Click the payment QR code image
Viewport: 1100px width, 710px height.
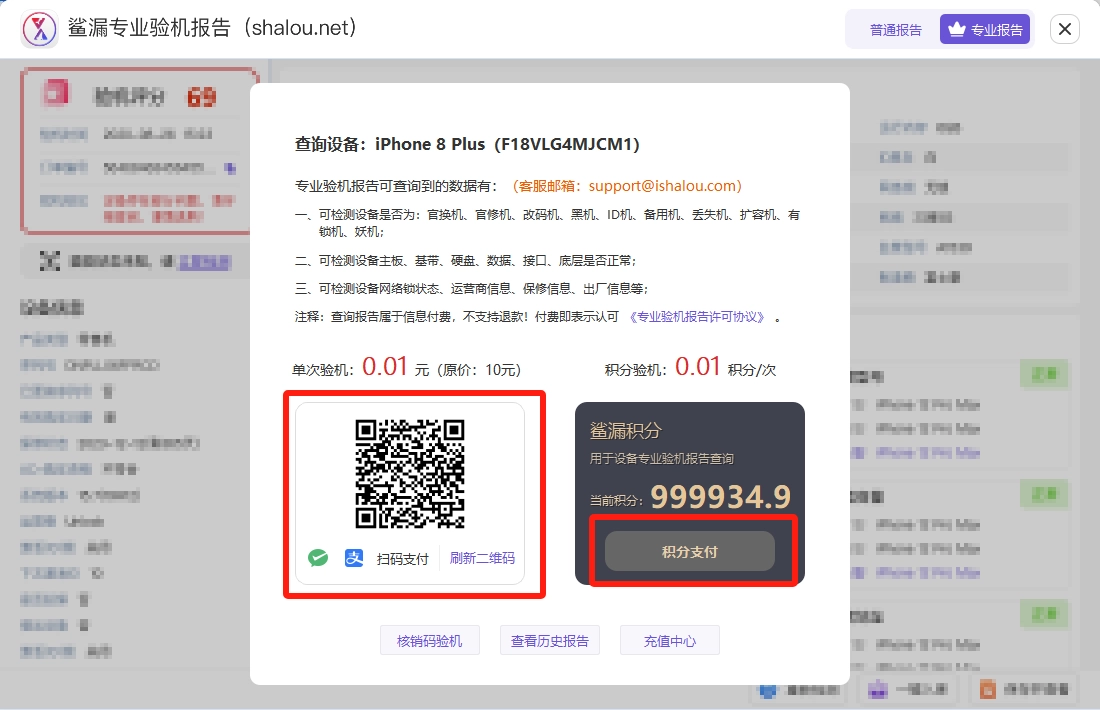point(410,473)
